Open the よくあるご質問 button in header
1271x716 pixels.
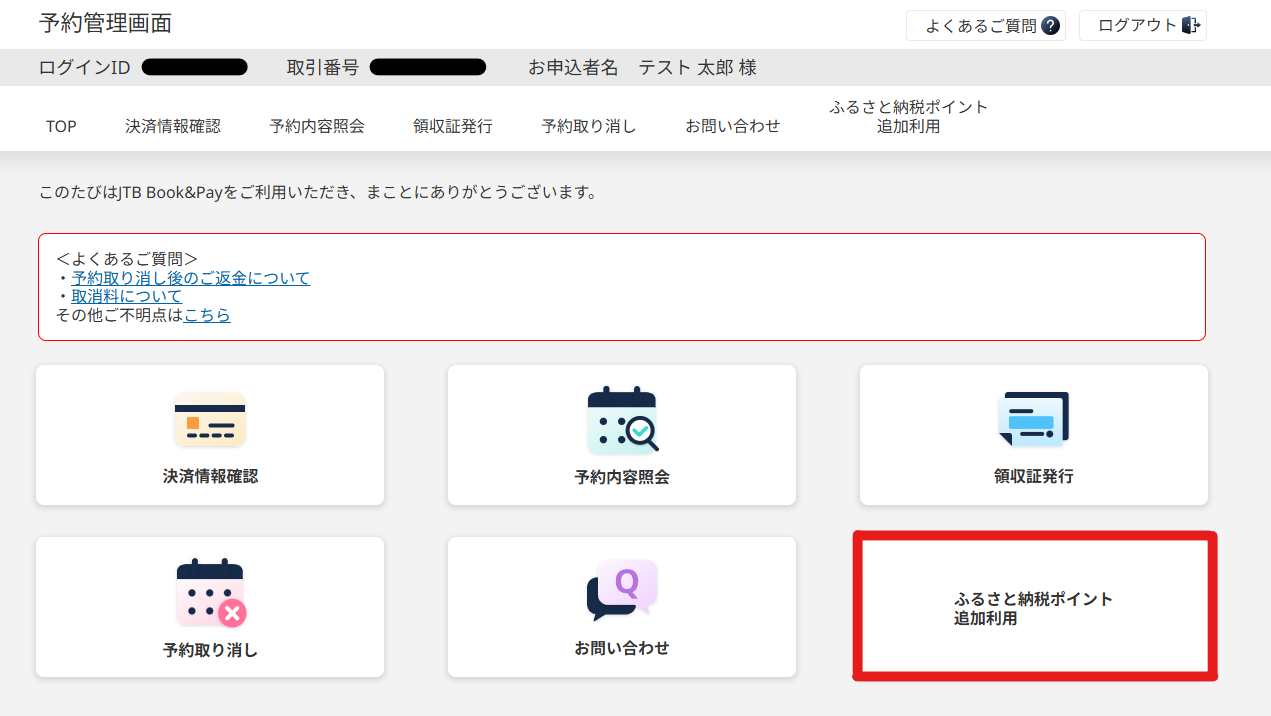[986, 26]
